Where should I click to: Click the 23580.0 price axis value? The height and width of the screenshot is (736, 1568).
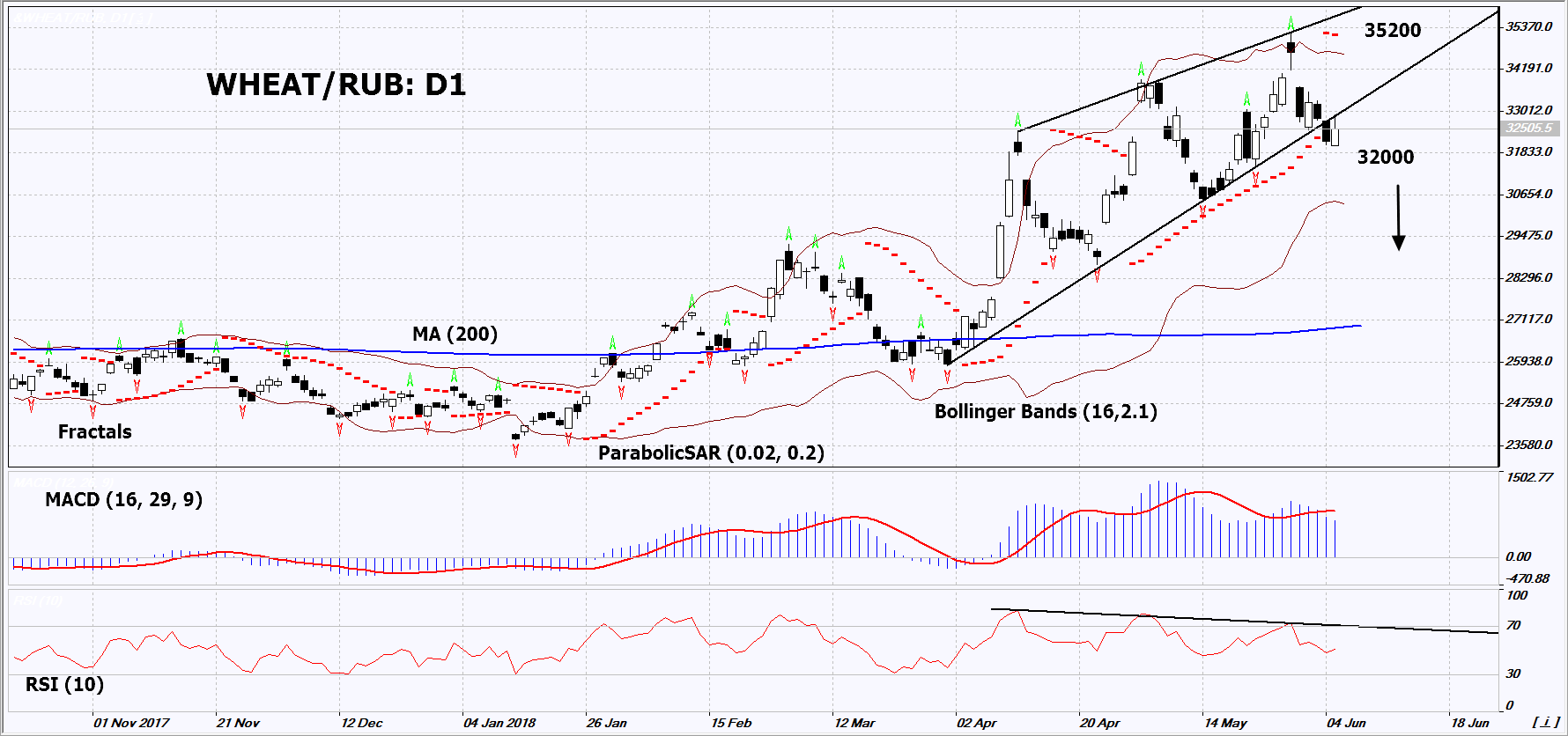tap(1528, 445)
